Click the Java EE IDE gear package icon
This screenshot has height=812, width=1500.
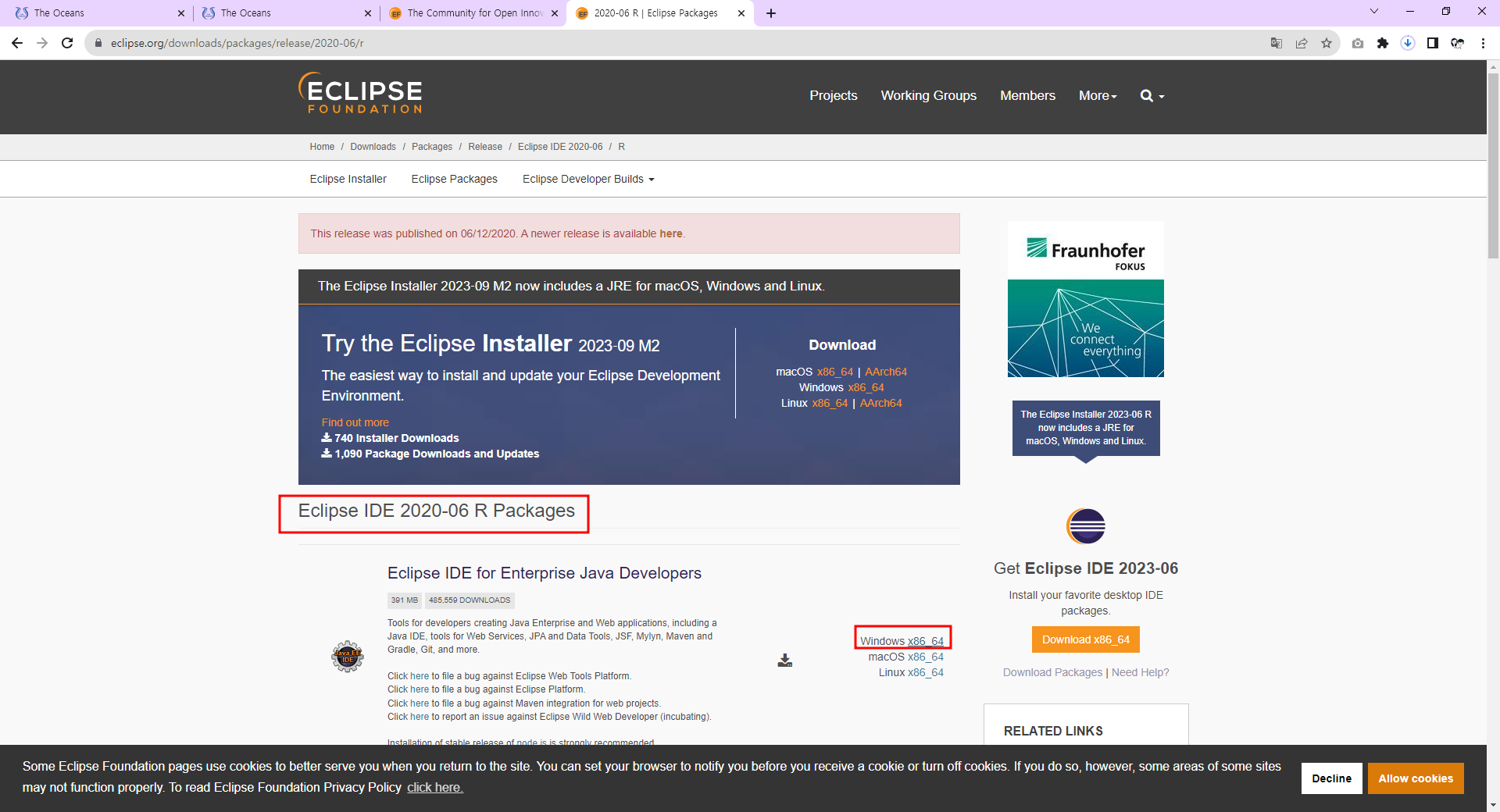point(348,657)
